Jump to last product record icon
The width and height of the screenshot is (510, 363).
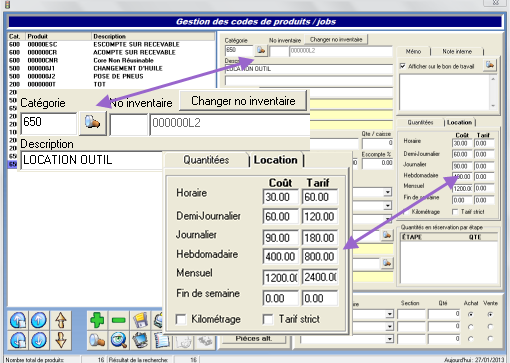click(x=18, y=341)
